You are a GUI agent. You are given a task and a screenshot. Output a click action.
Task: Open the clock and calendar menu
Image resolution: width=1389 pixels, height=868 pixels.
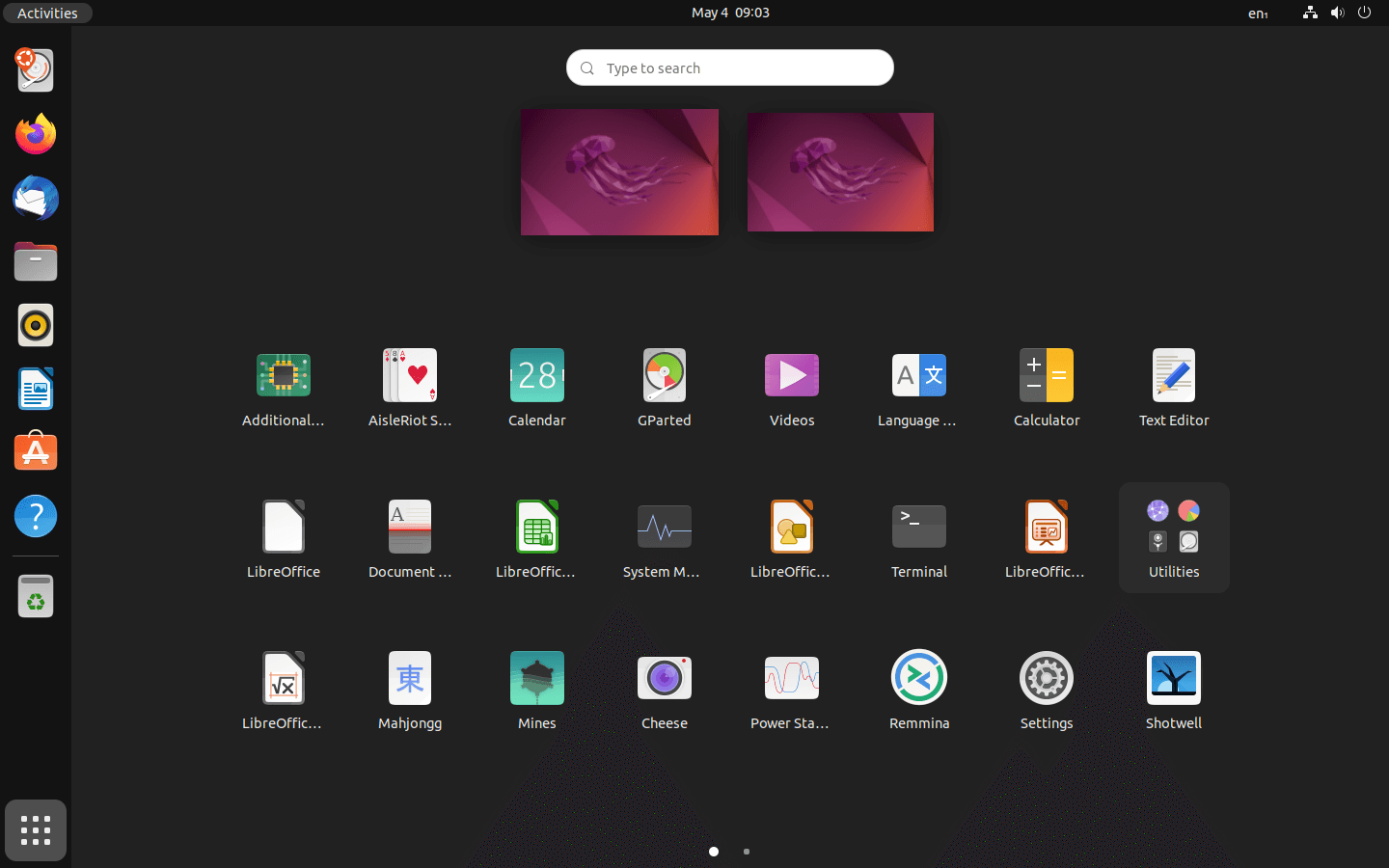[x=730, y=13]
